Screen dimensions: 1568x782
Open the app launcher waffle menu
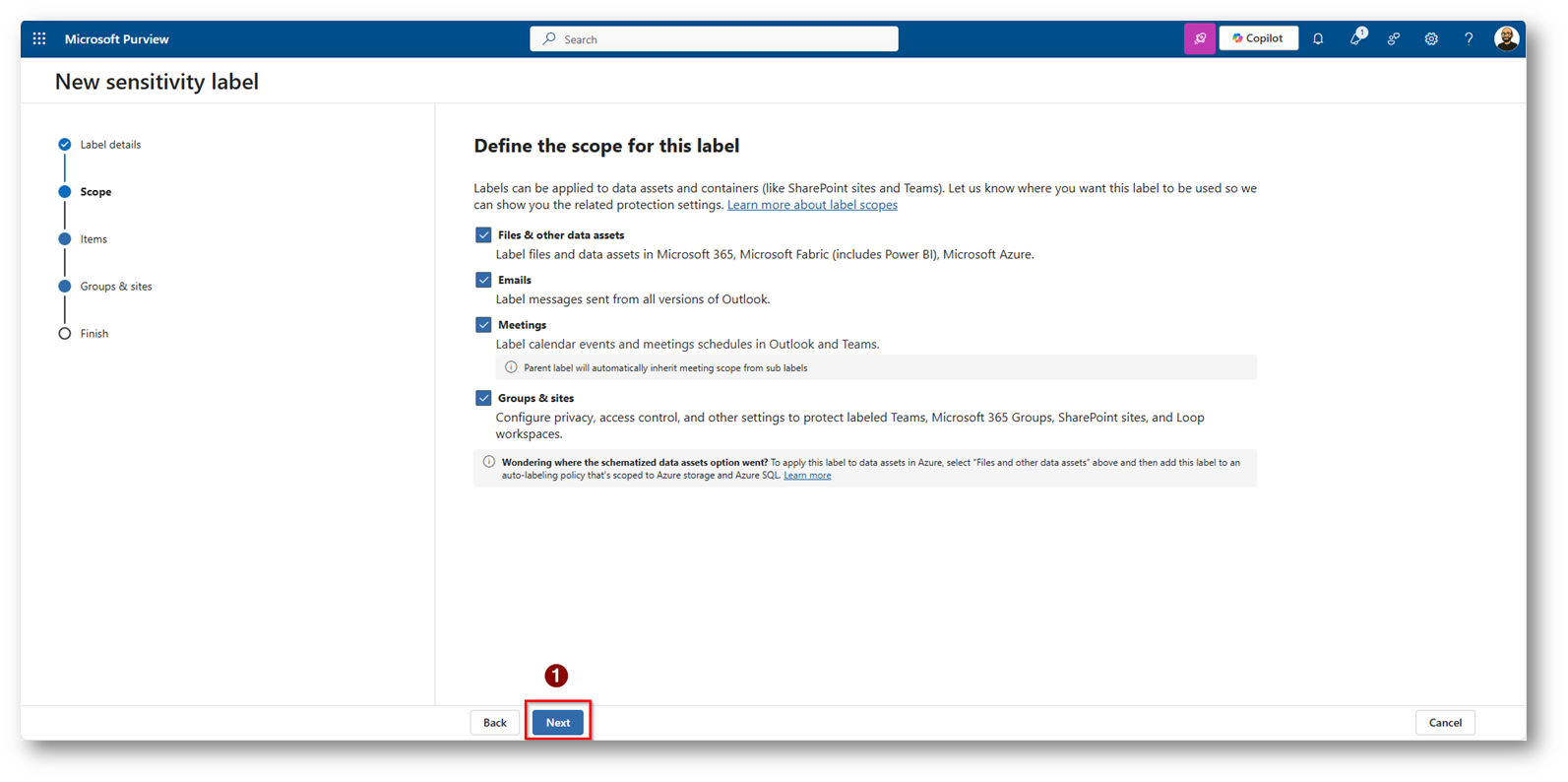pos(39,39)
